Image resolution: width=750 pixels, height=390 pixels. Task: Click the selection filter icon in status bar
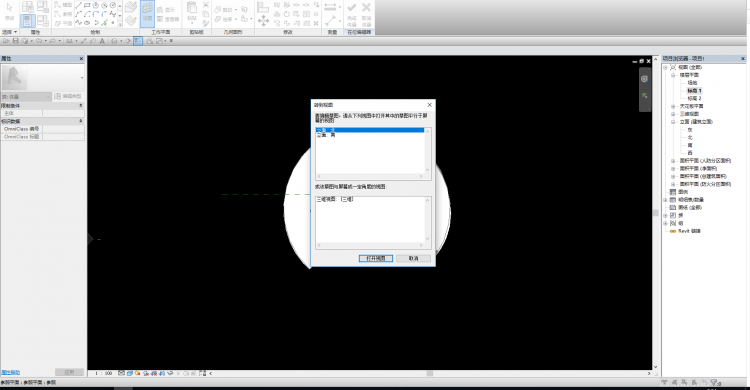point(714,382)
